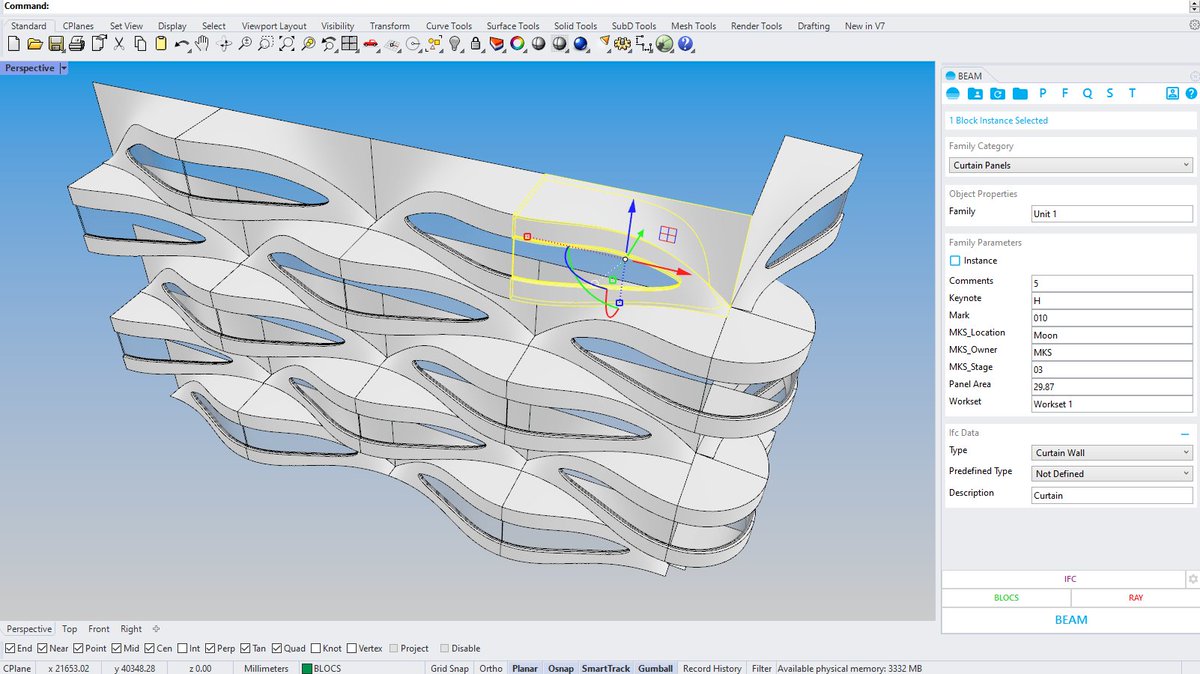Toggle Grid Snap in the status bar

449,668
